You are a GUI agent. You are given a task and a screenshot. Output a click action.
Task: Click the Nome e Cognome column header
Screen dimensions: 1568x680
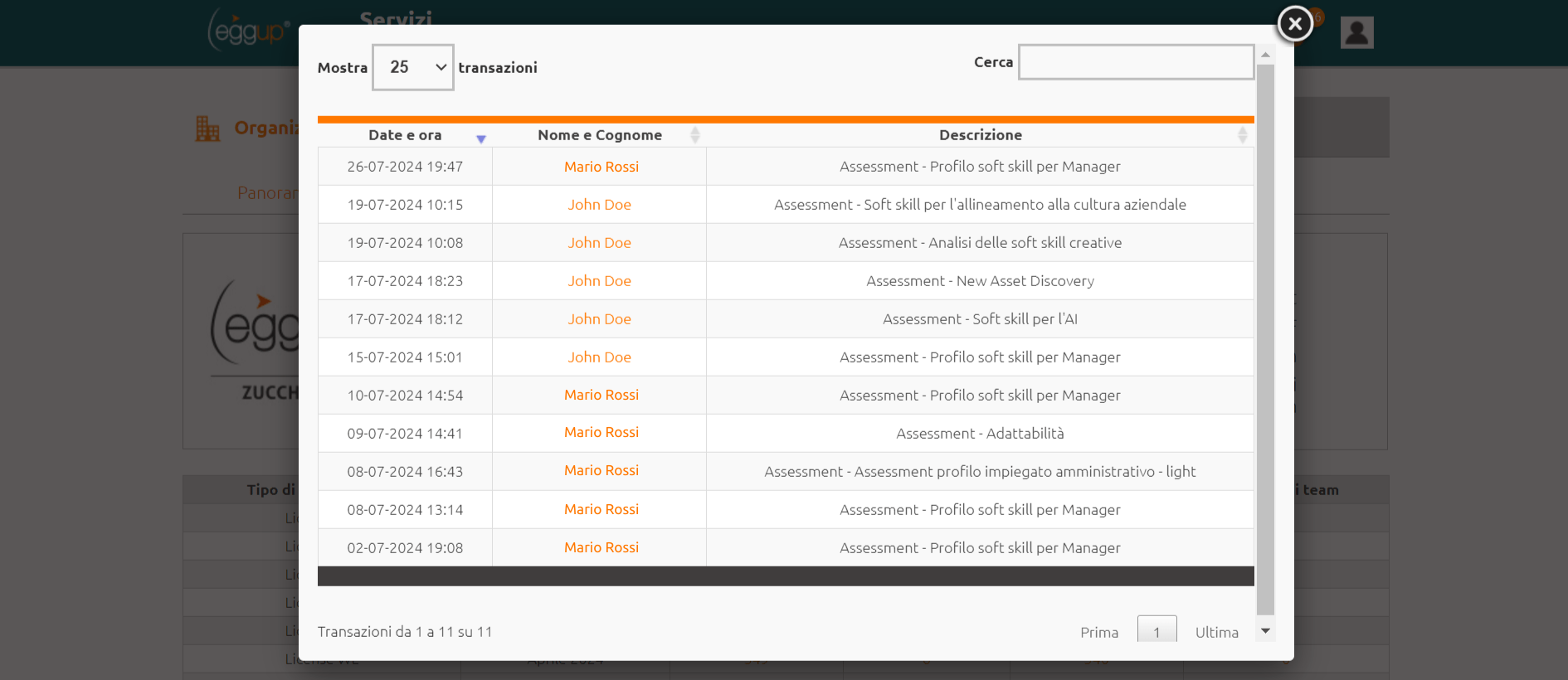[600, 135]
